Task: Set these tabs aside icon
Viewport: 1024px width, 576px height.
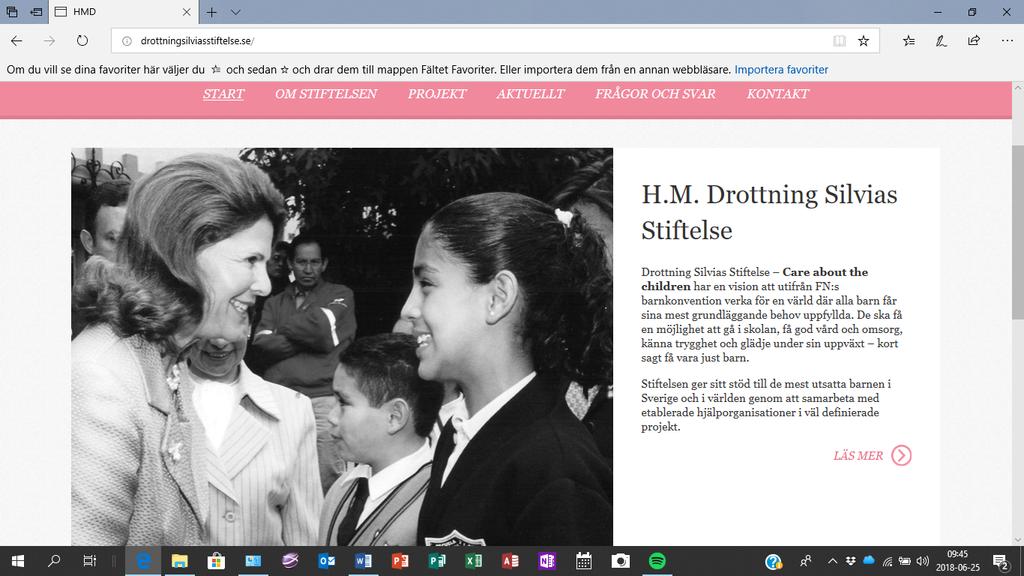Action: click(36, 12)
